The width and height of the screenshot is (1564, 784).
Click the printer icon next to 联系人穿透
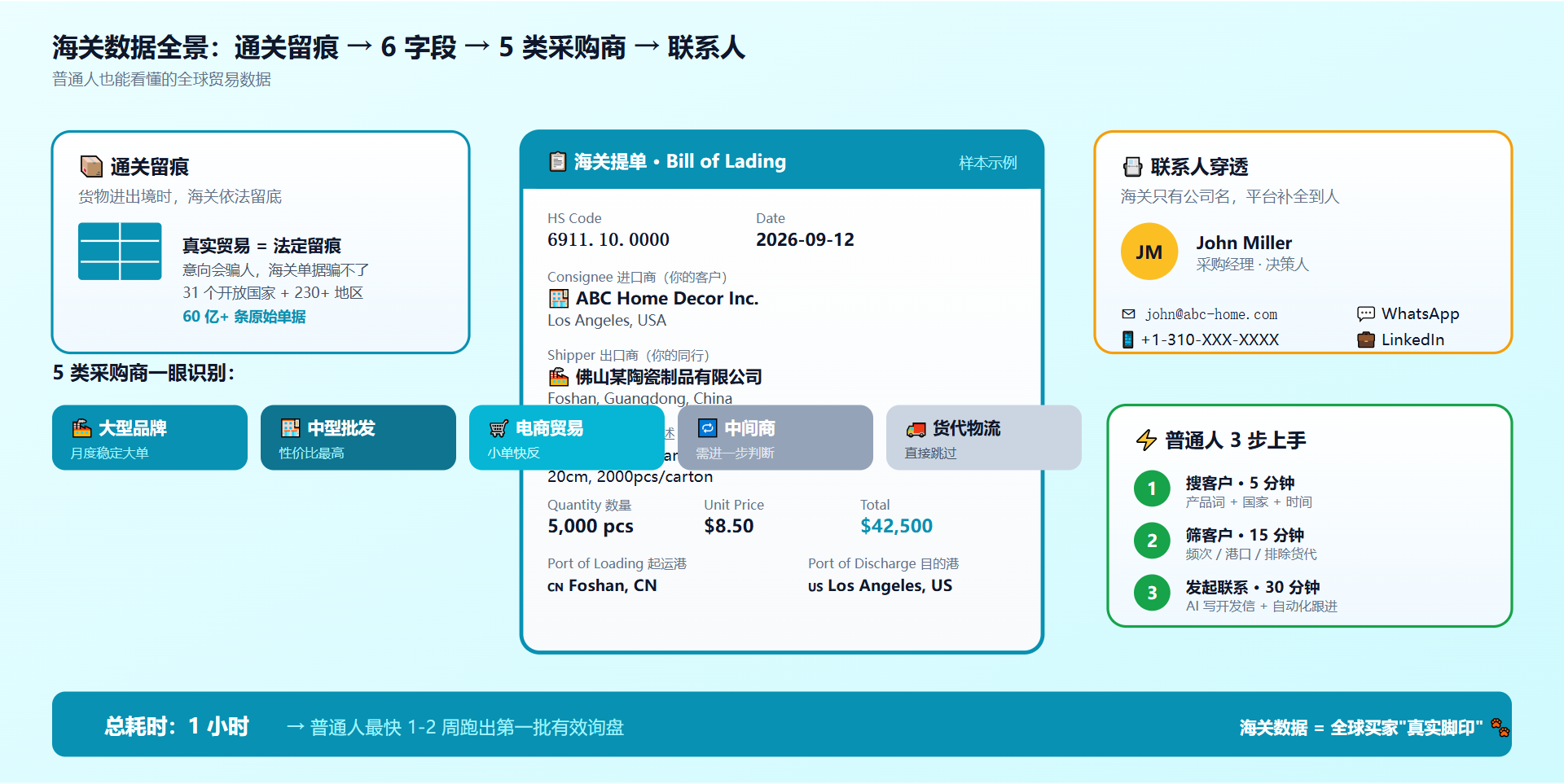click(1132, 167)
